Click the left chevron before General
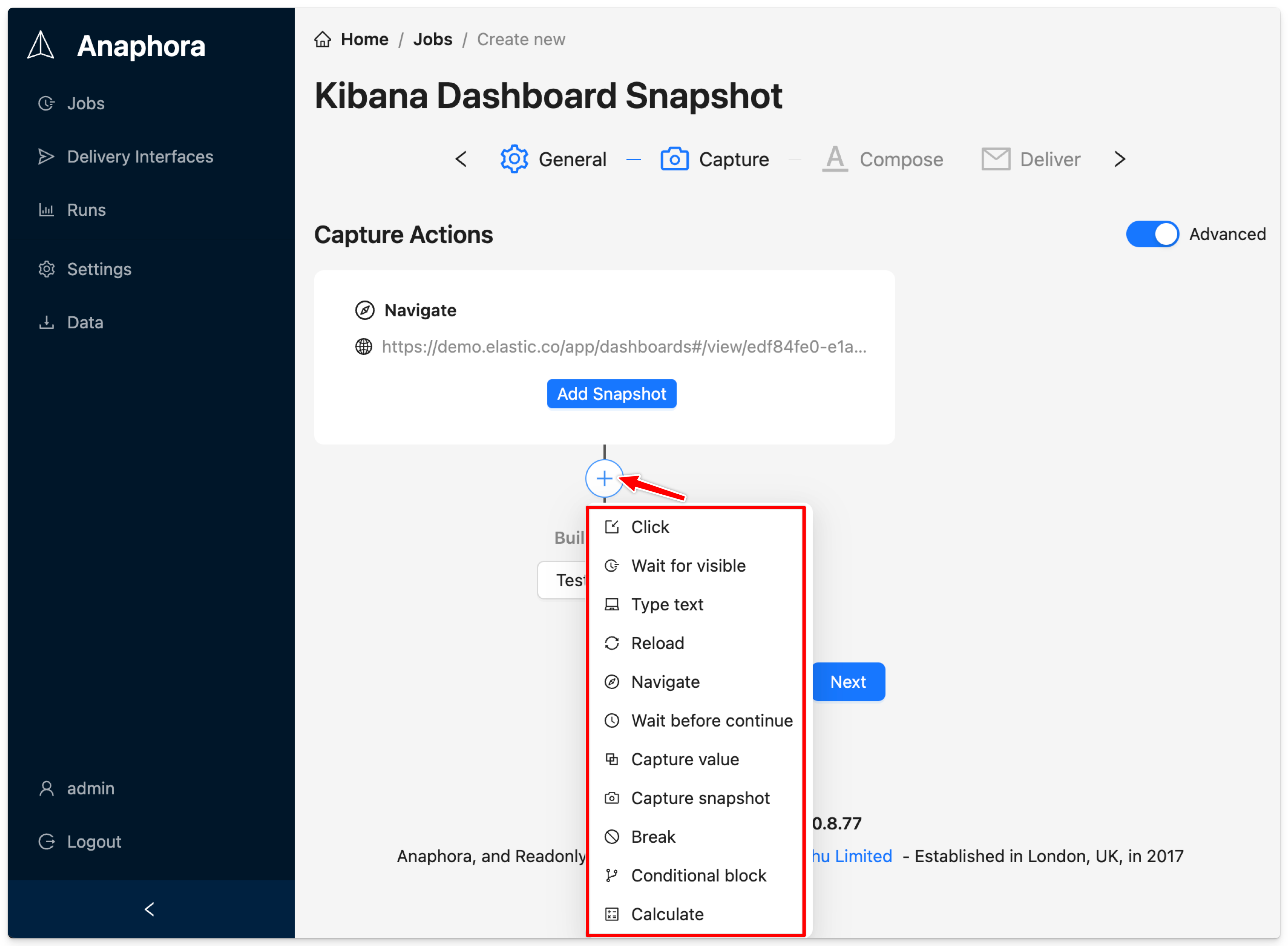 tap(462, 159)
